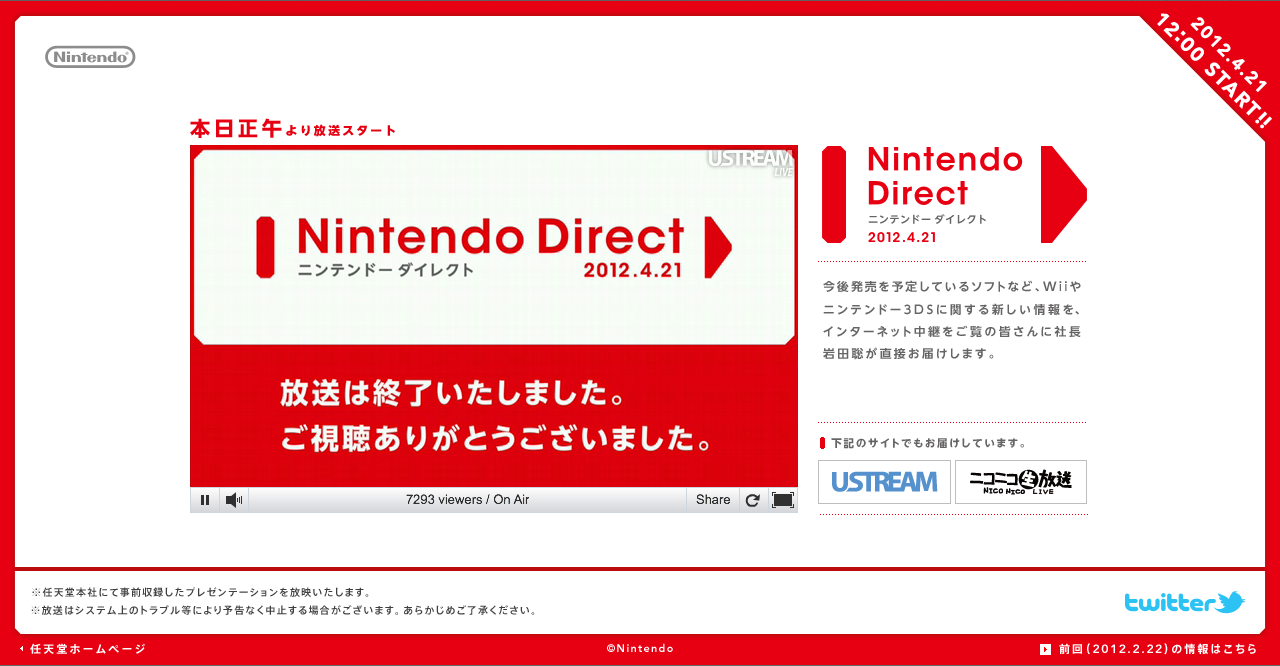The height and width of the screenshot is (666, 1280).
Task: Open the Share option in player
Action: point(713,500)
